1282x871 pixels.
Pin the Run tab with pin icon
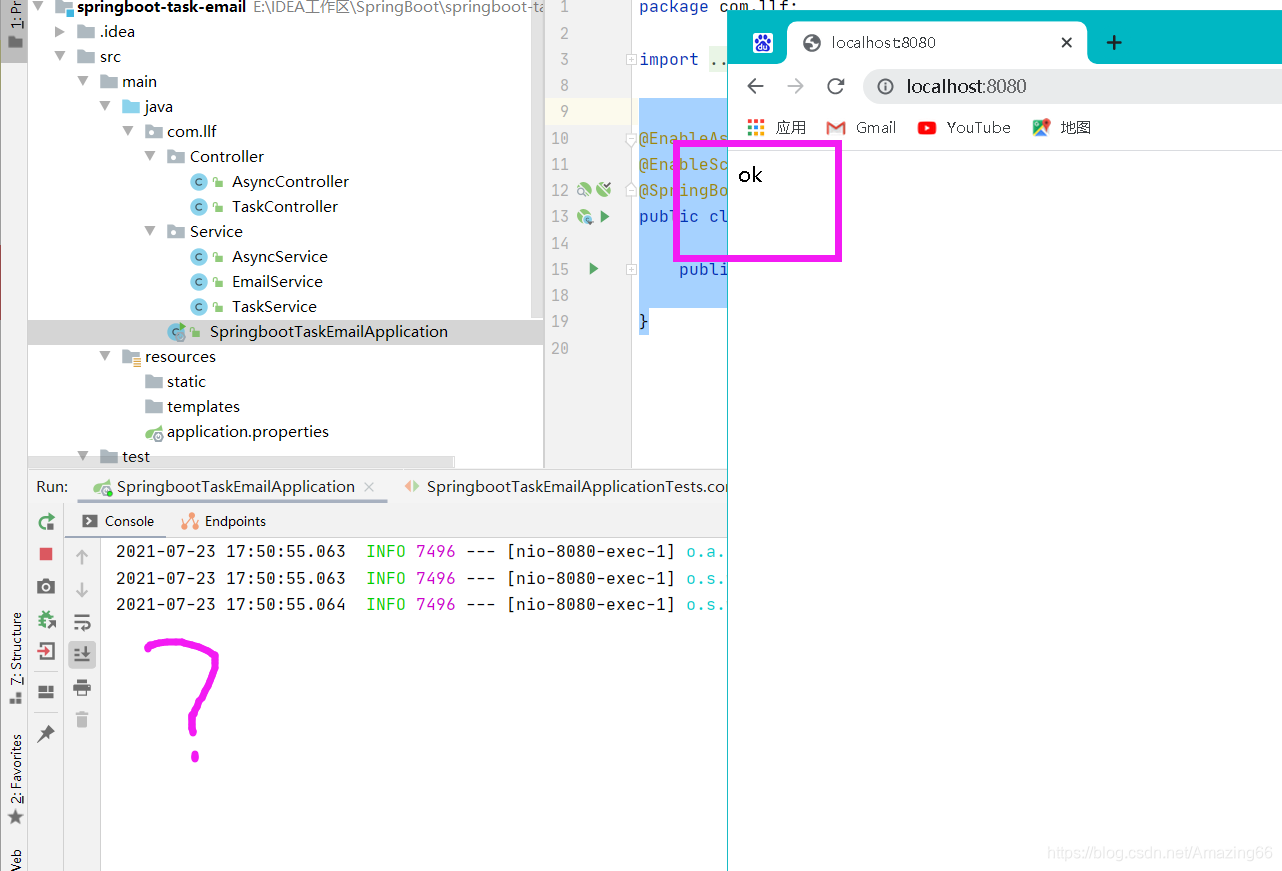click(x=46, y=734)
